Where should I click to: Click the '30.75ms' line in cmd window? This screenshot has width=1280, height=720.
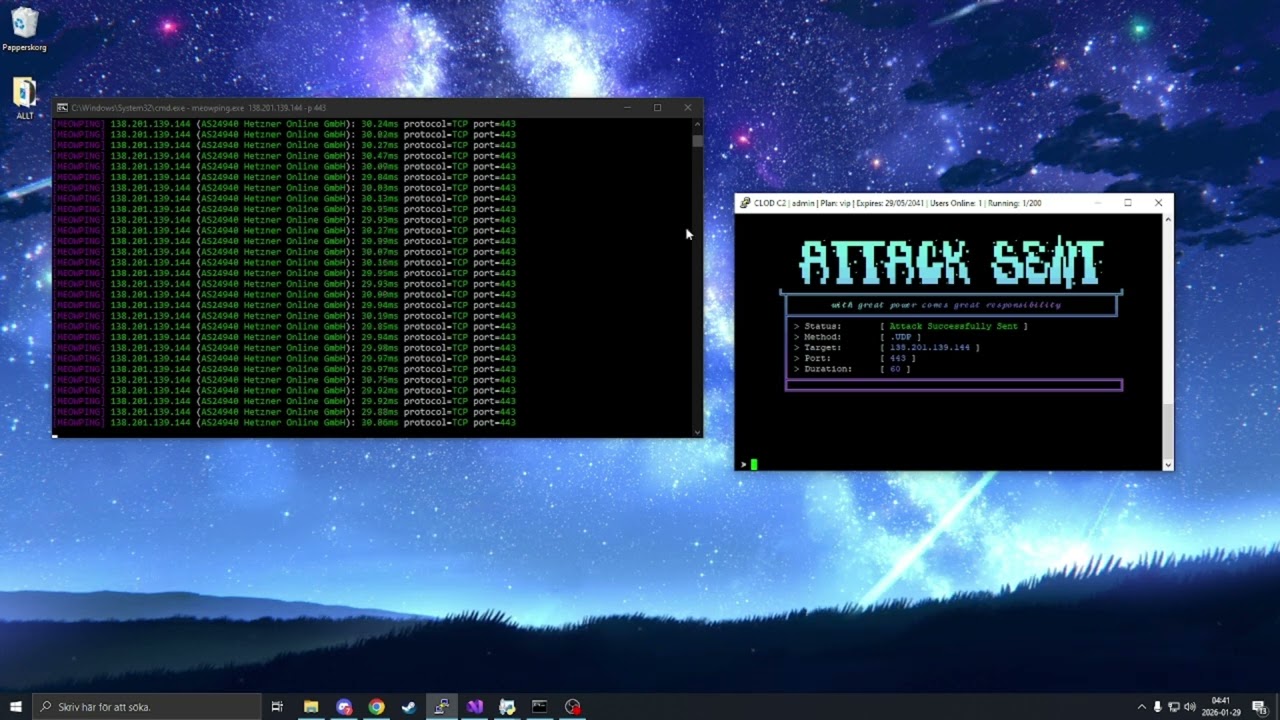coord(286,380)
